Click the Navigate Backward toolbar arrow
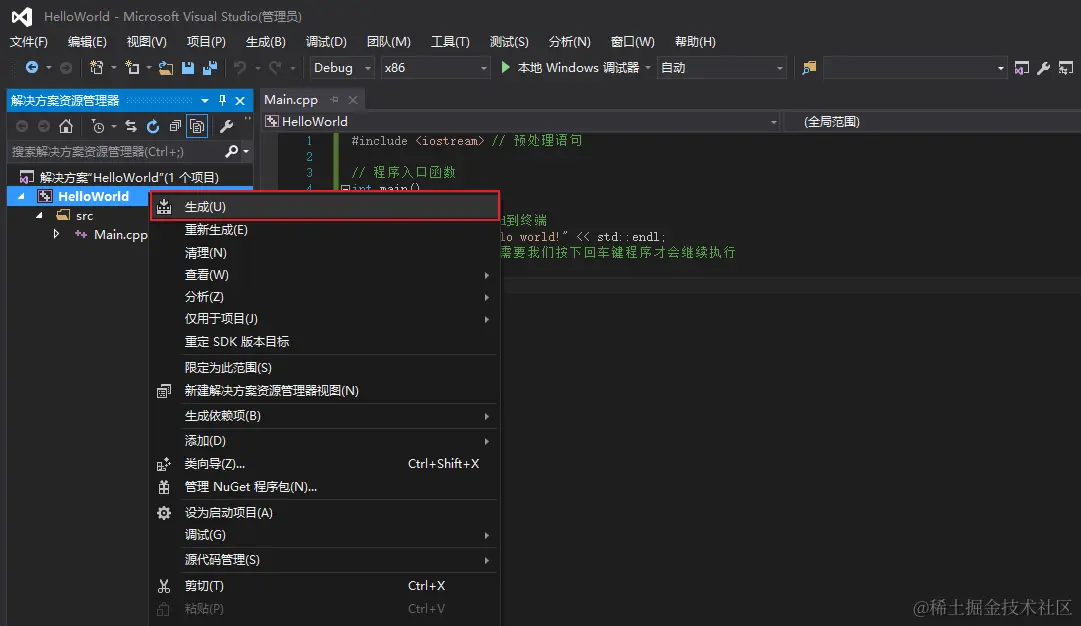 pyautogui.click(x=32, y=68)
